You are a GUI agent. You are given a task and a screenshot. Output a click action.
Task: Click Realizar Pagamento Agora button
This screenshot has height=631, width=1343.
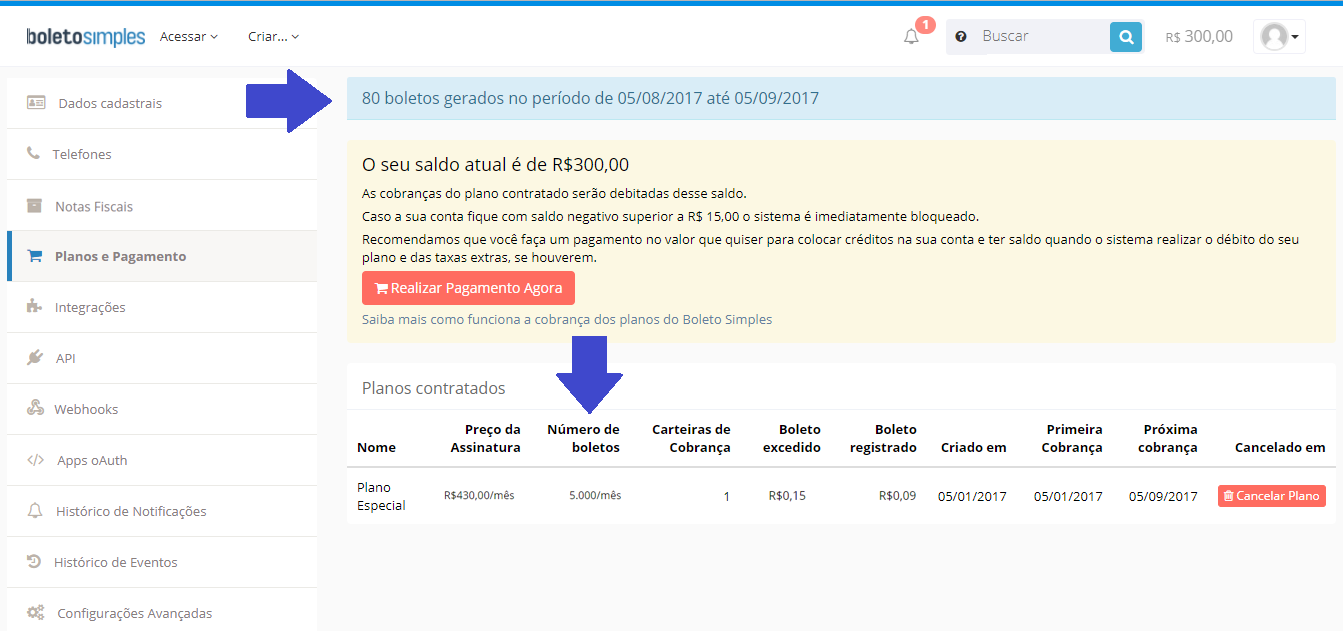pyautogui.click(x=468, y=288)
